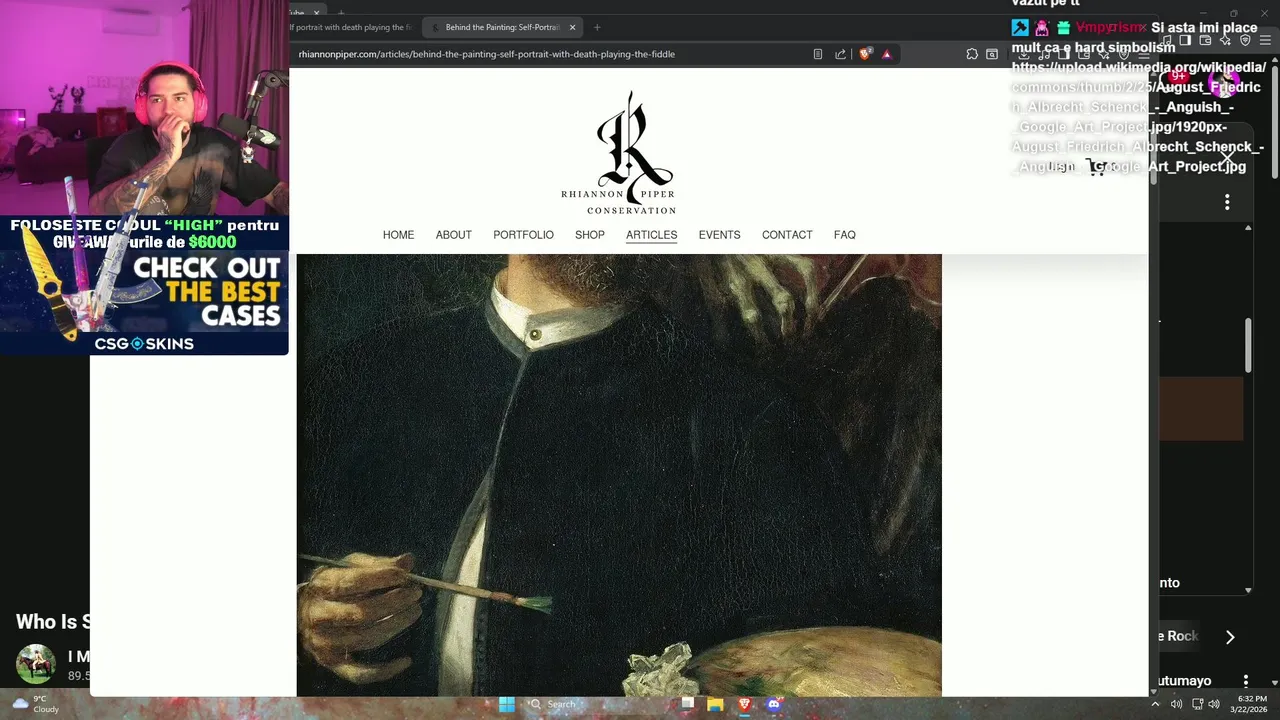Click the share page icon

click(840, 54)
